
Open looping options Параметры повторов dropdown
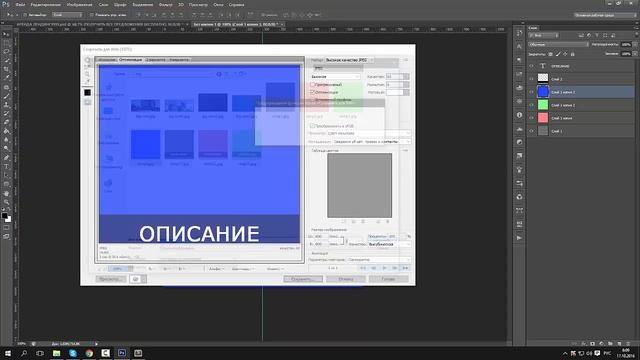point(379,260)
